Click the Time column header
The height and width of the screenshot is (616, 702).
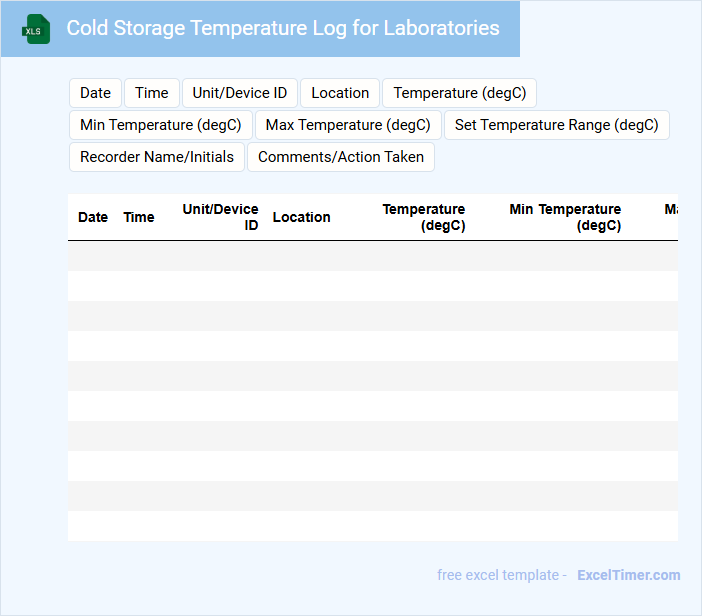click(139, 217)
